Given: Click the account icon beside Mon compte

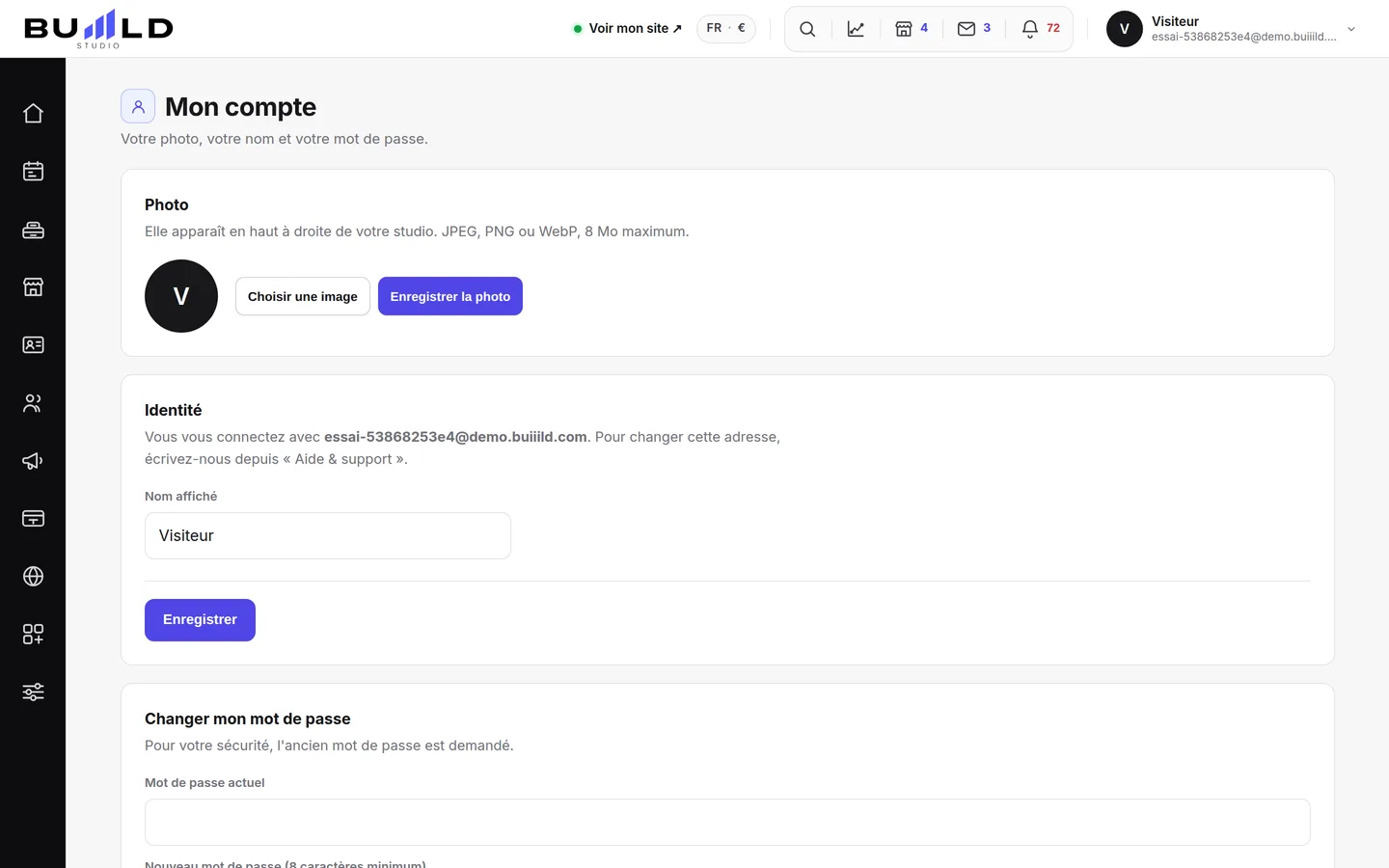Looking at the screenshot, I should [x=138, y=106].
